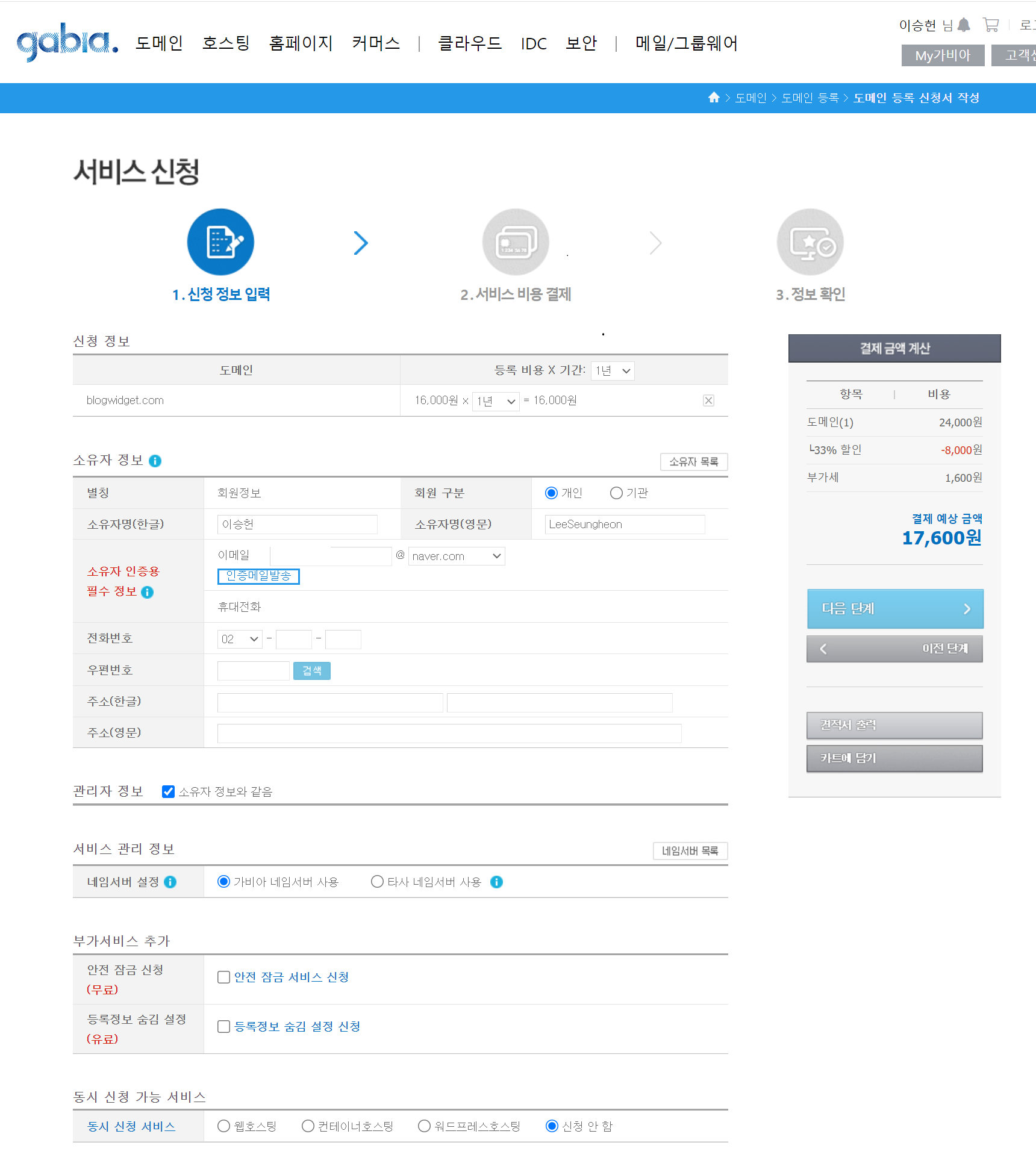Image resolution: width=1036 pixels, height=1175 pixels.
Task: Open the 02 area code dropdown
Action: click(240, 639)
